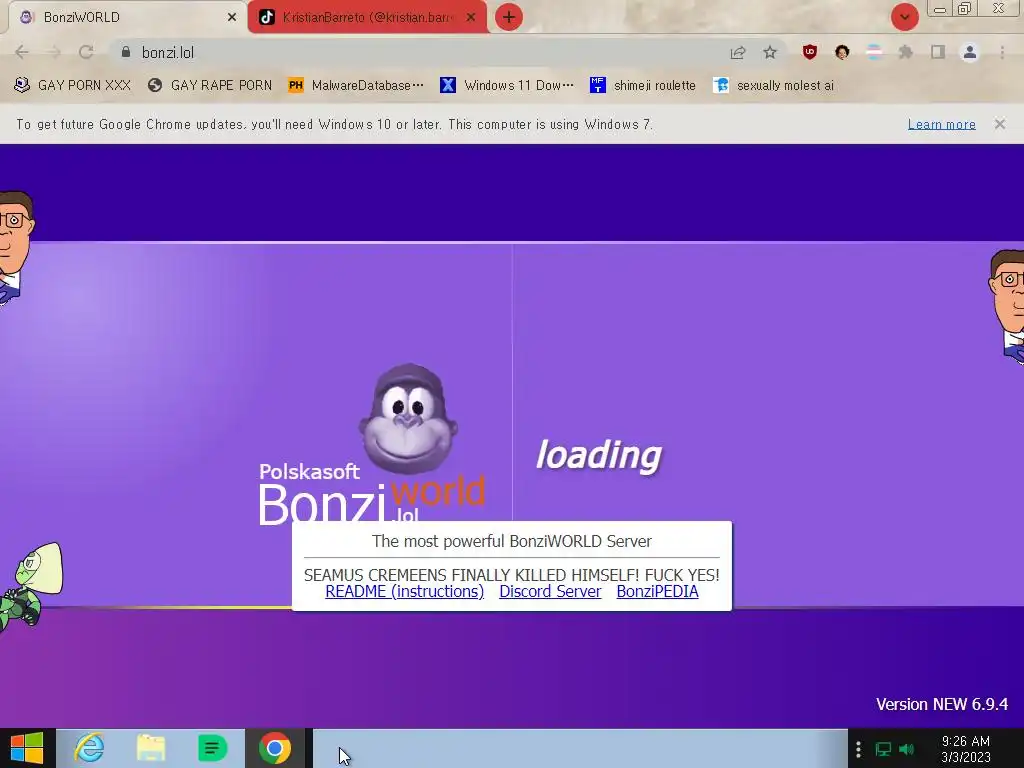1024x768 pixels.
Task: Show hidden tray icons via three dots
Action: click(x=858, y=749)
